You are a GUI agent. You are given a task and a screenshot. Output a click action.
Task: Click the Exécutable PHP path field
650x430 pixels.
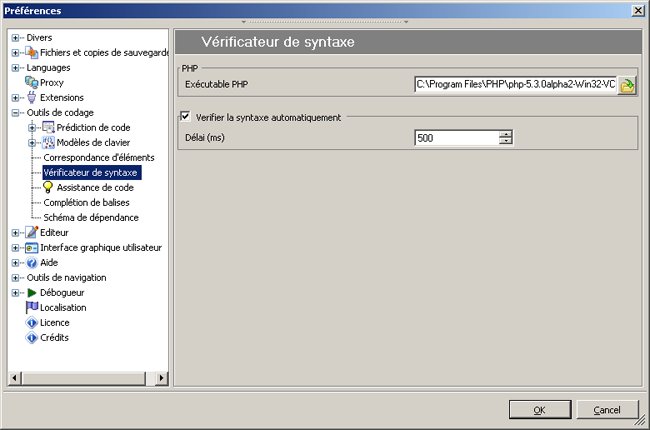[514, 86]
